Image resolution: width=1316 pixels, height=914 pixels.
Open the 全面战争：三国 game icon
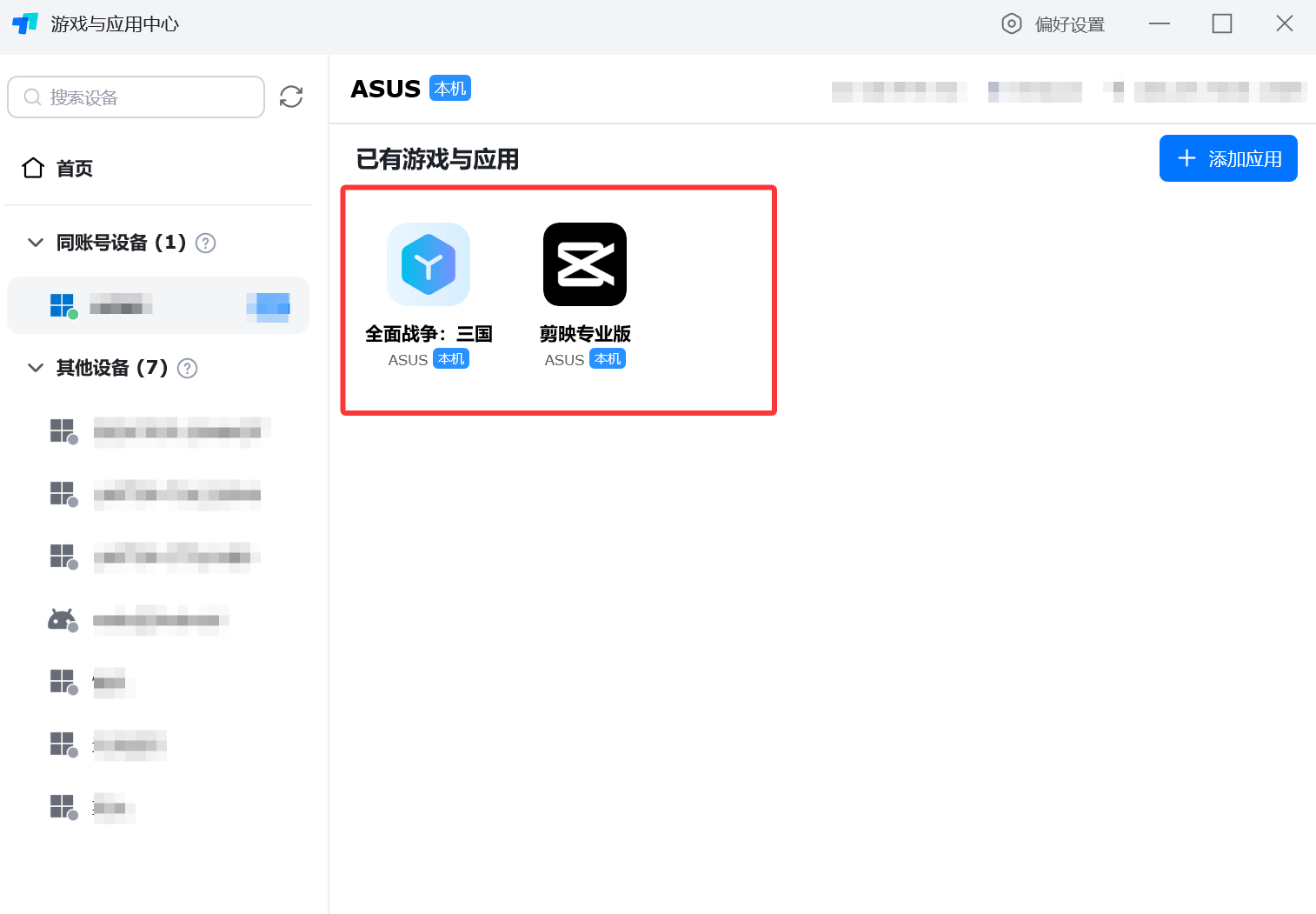click(x=429, y=264)
